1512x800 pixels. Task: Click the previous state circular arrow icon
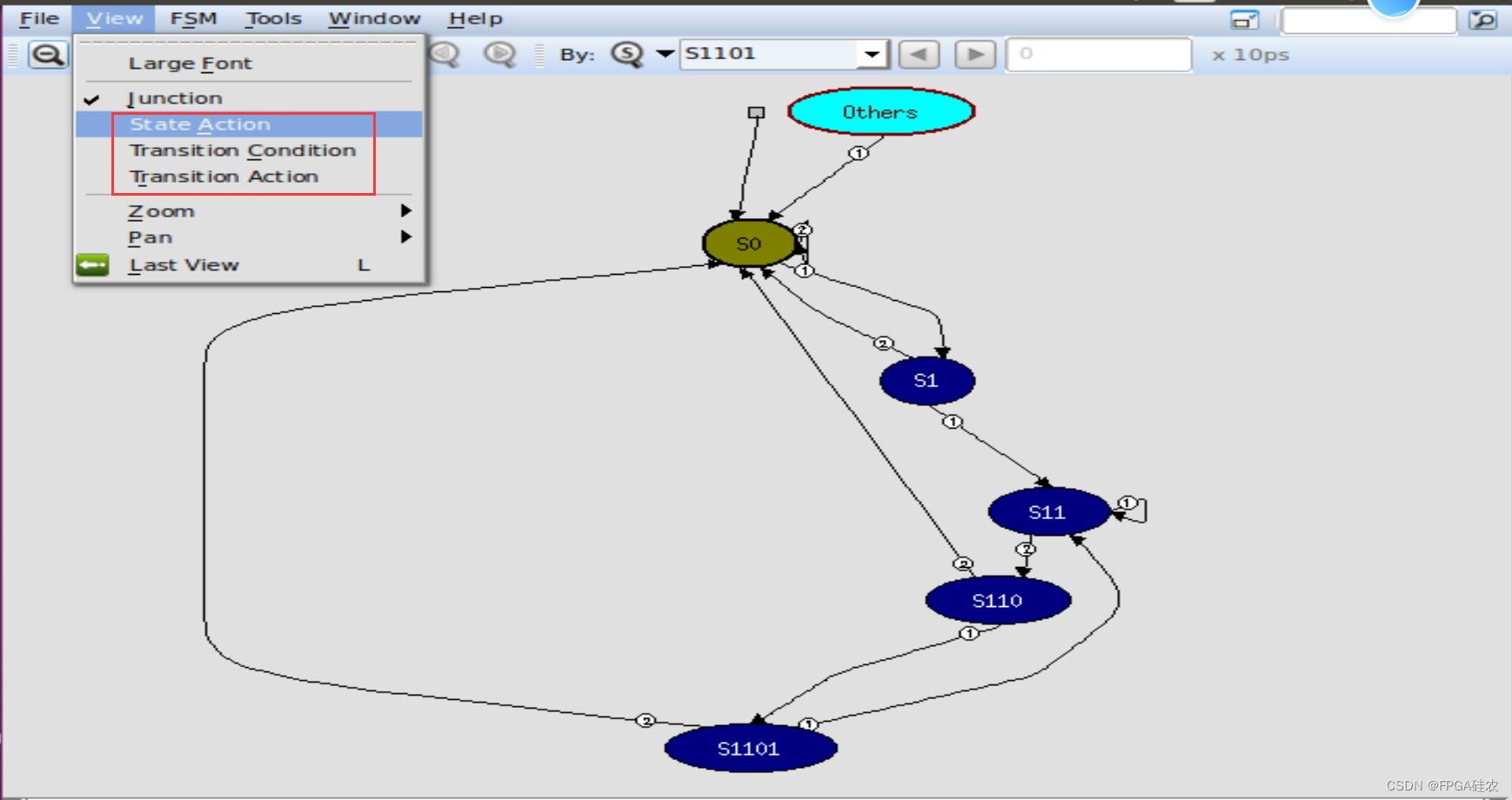click(445, 54)
